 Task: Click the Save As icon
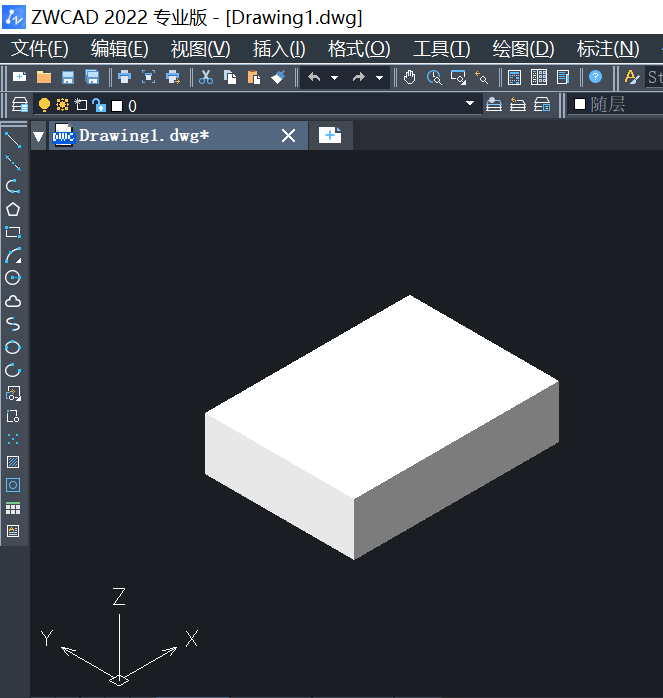92,77
